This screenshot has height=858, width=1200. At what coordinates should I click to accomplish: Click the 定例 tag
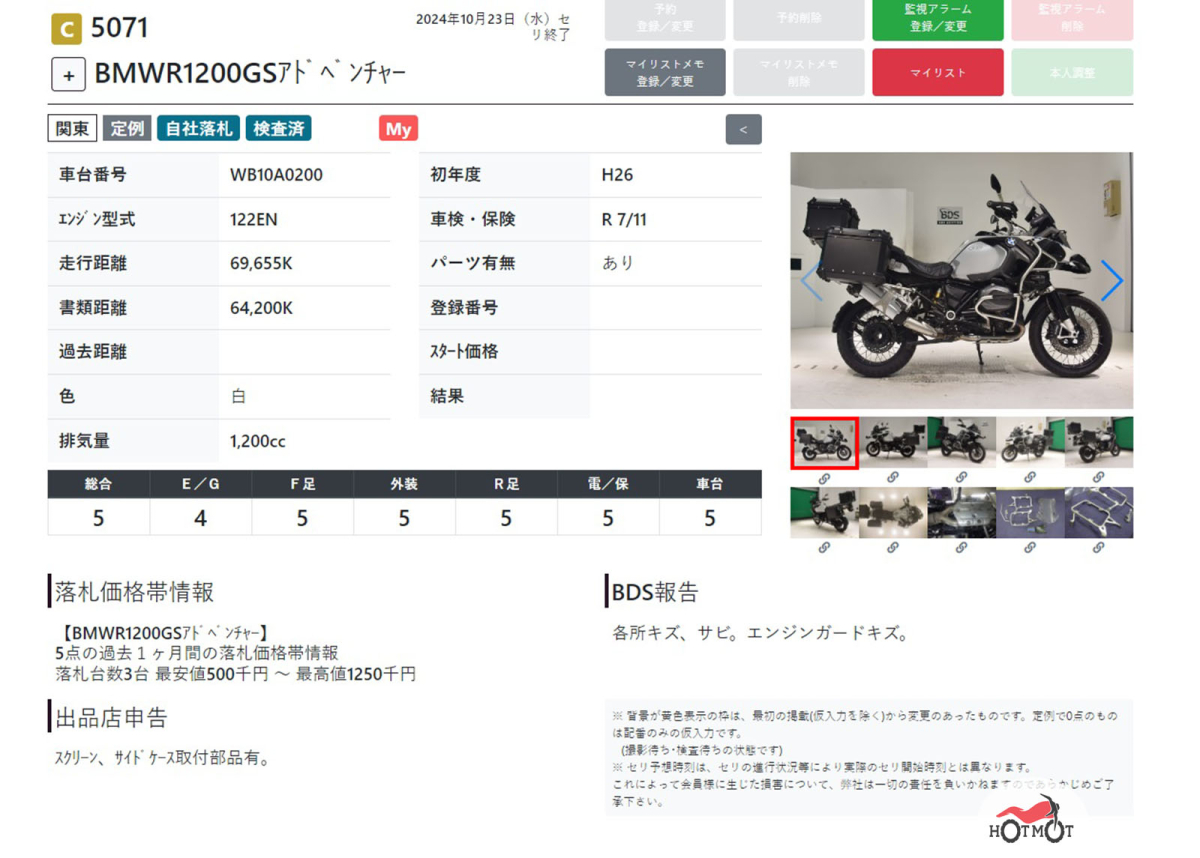point(127,129)
